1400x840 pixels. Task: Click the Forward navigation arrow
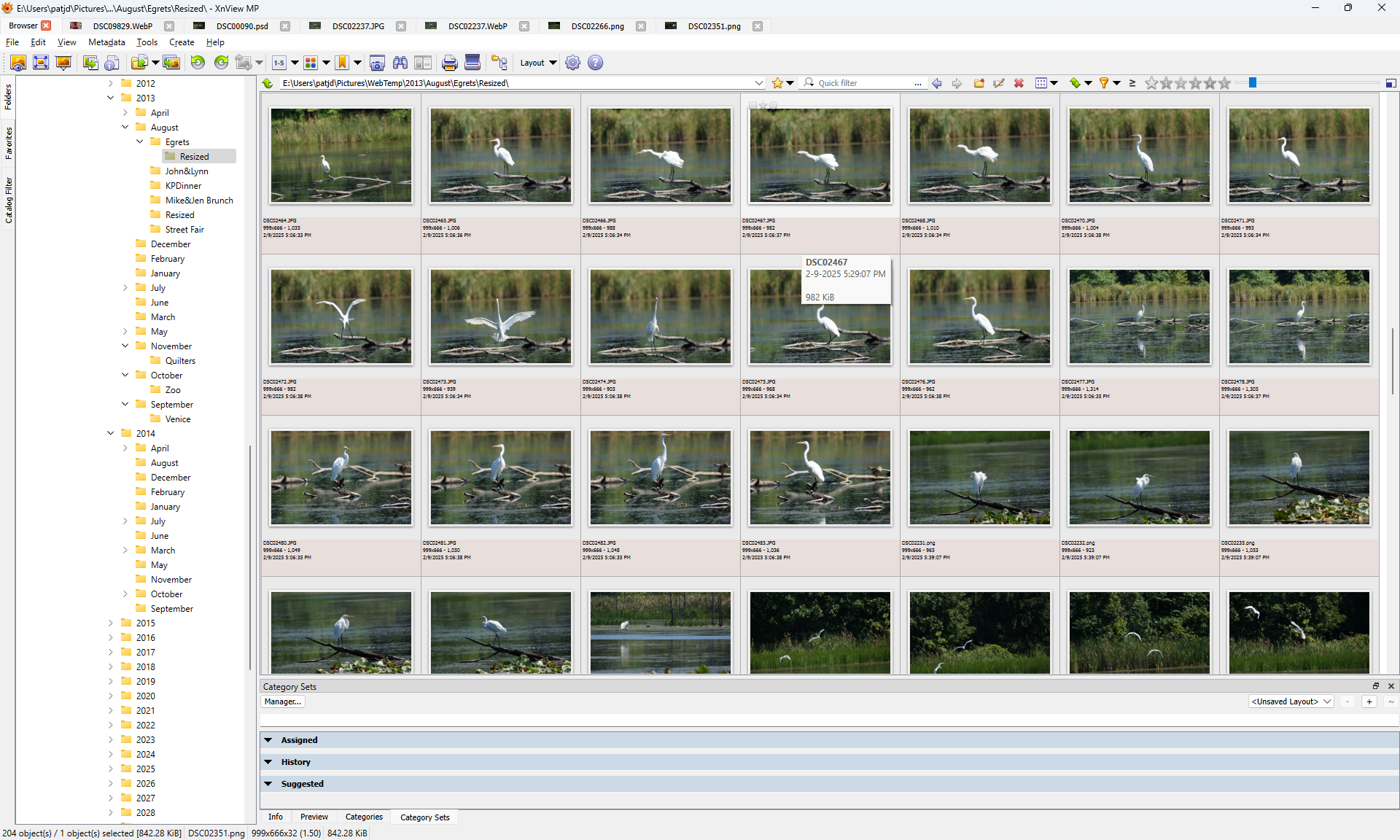(x=957, y=83)
